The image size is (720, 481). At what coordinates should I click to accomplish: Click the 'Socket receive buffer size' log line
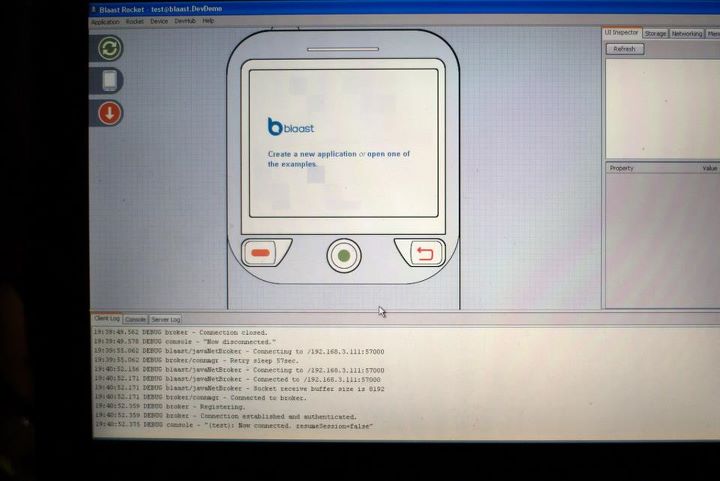(x=239, y=389)
